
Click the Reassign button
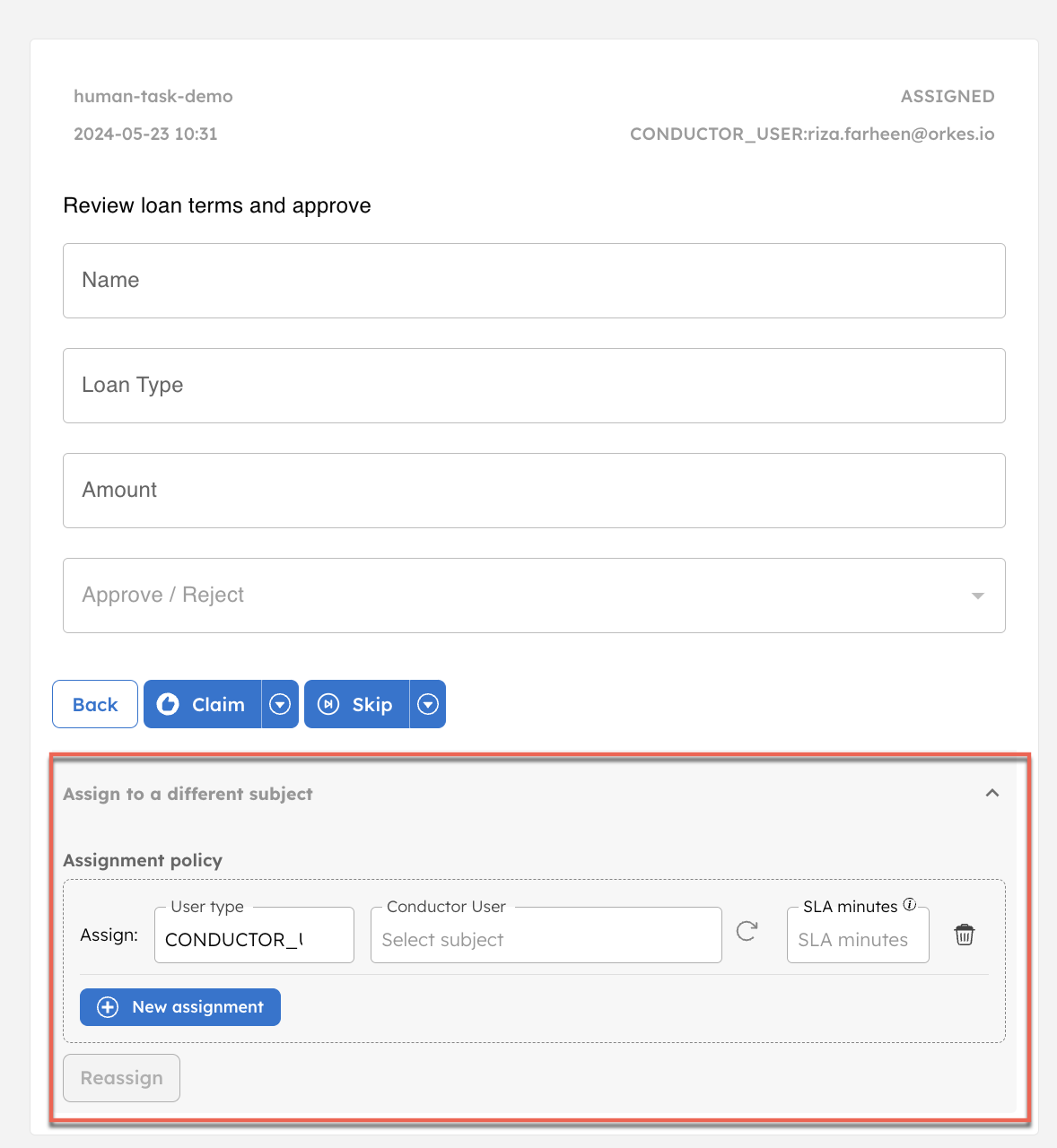121,1078
